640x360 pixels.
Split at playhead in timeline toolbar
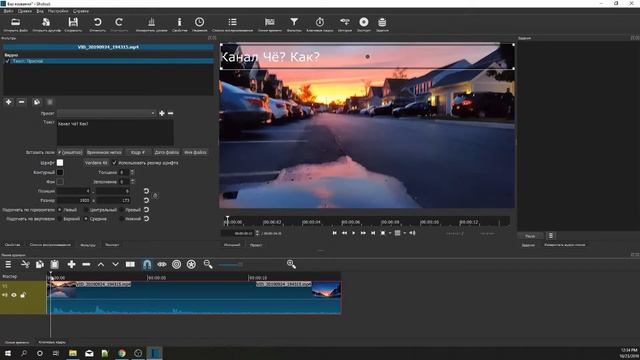point(130,264)
